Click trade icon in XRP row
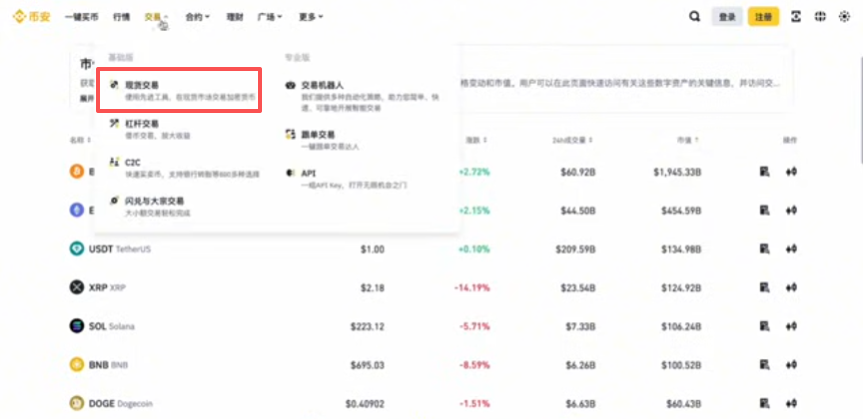The width and height of the screenshot is (863, 419). 791,287
